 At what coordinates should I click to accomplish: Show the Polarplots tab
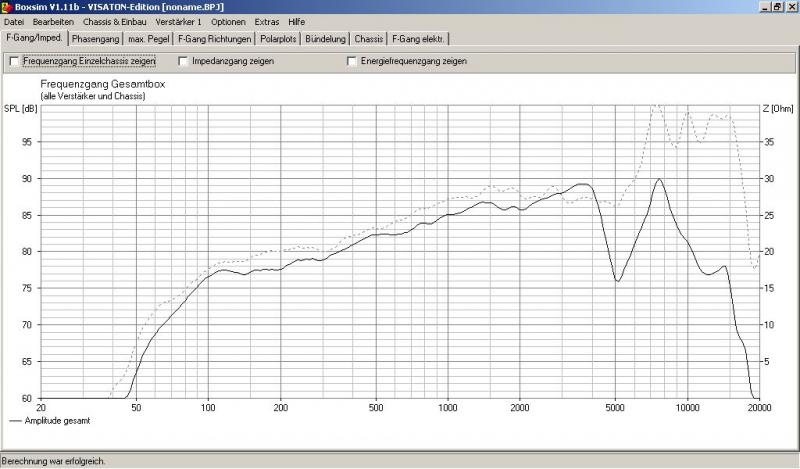(x=278, y=39)
